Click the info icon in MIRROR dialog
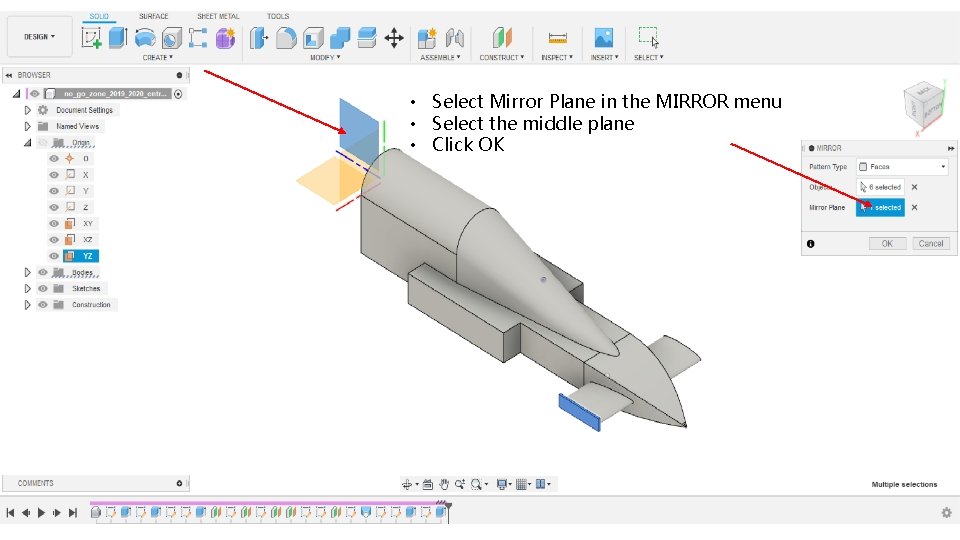 [x=811, y=244]
